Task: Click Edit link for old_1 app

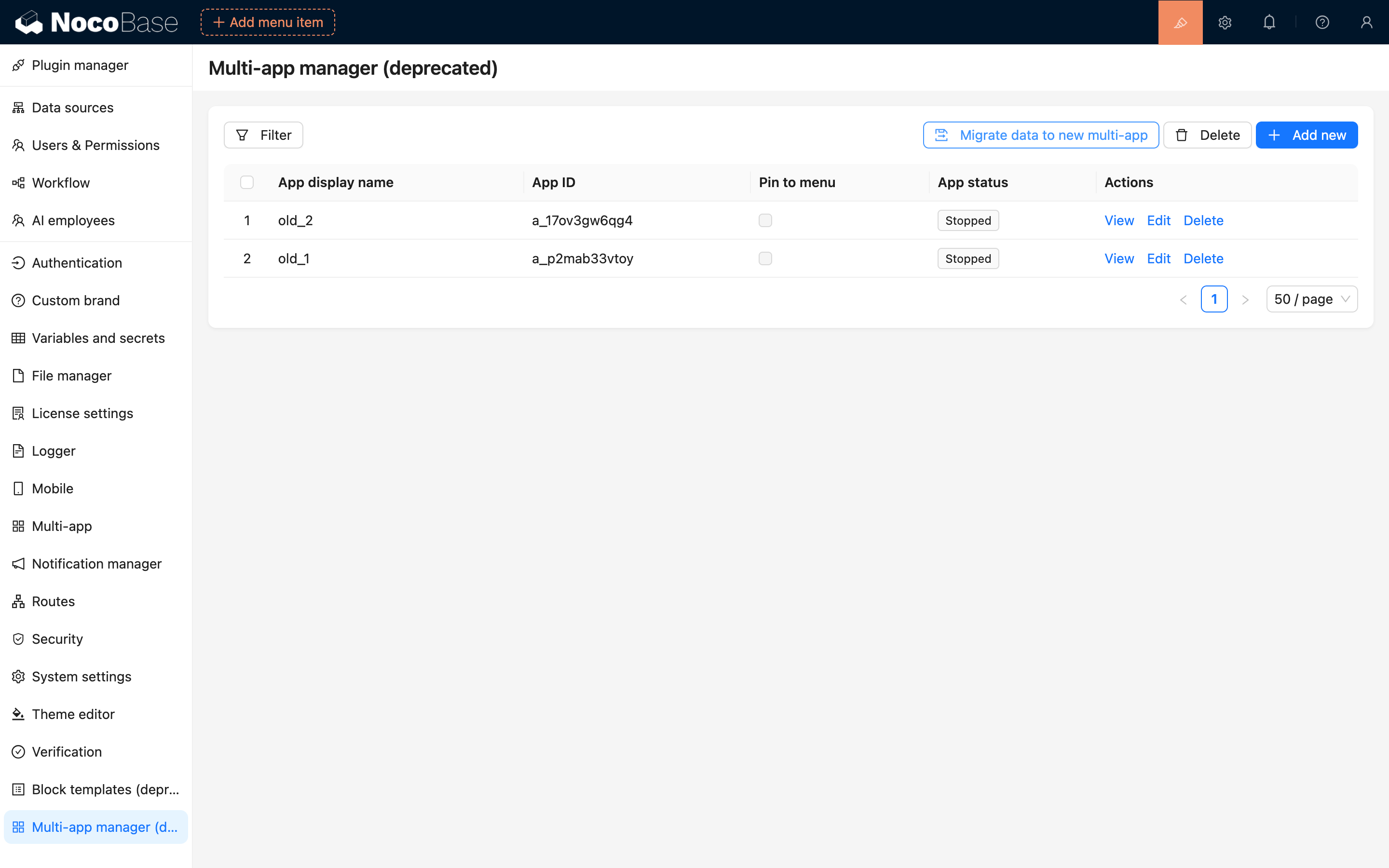Action: 1158,258
